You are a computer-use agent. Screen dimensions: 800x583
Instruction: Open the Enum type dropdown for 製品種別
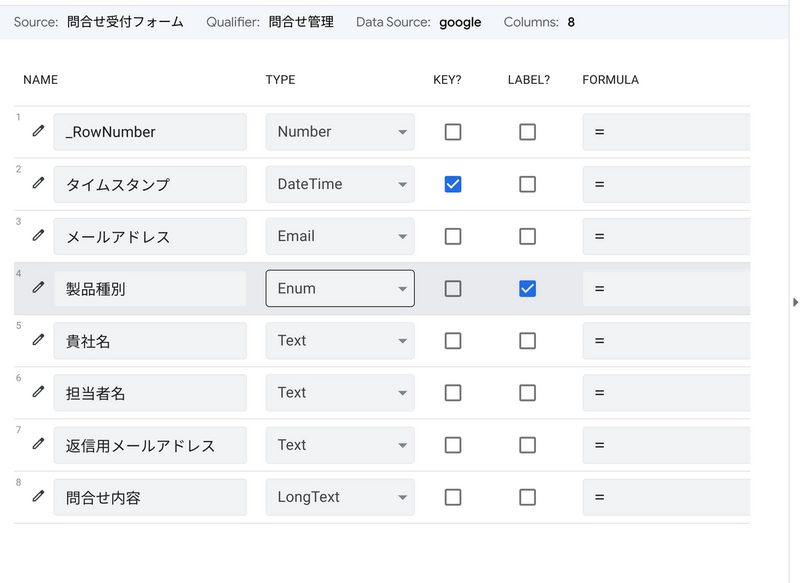click(x=340, y=288)
